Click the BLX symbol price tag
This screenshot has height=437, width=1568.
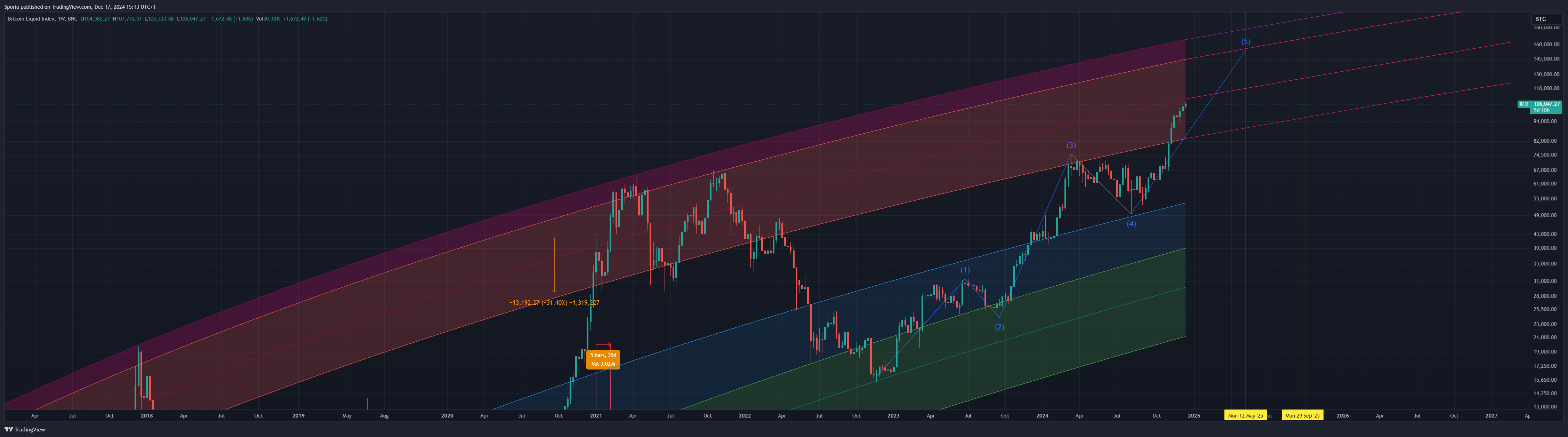[x=1523, y=105]
